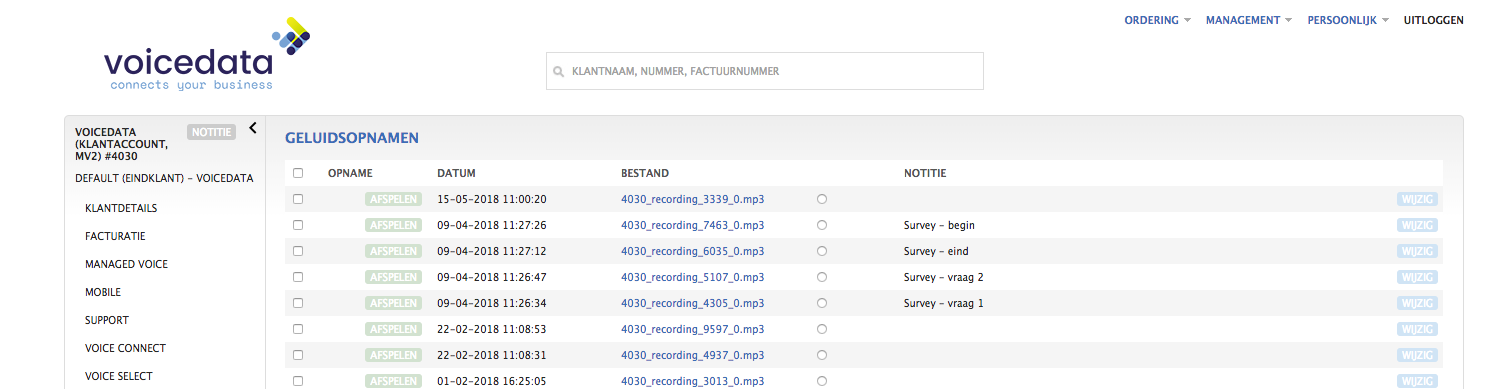Collapse the sidebar with the chevron arrow
The height and width of the screenshot is (389, 1485).
tap(253, 128)
